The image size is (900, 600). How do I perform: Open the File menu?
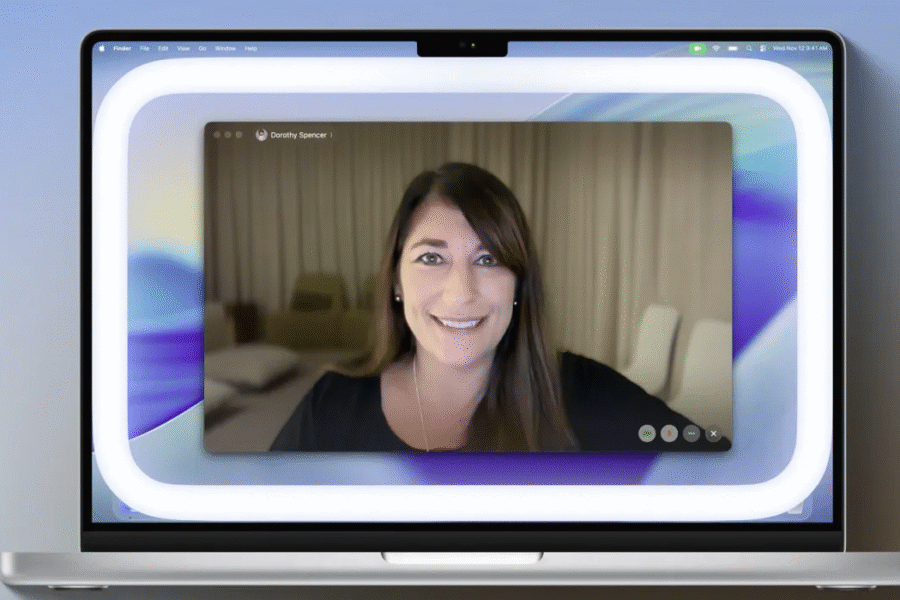pyautogui.click(x=145, y=48)
